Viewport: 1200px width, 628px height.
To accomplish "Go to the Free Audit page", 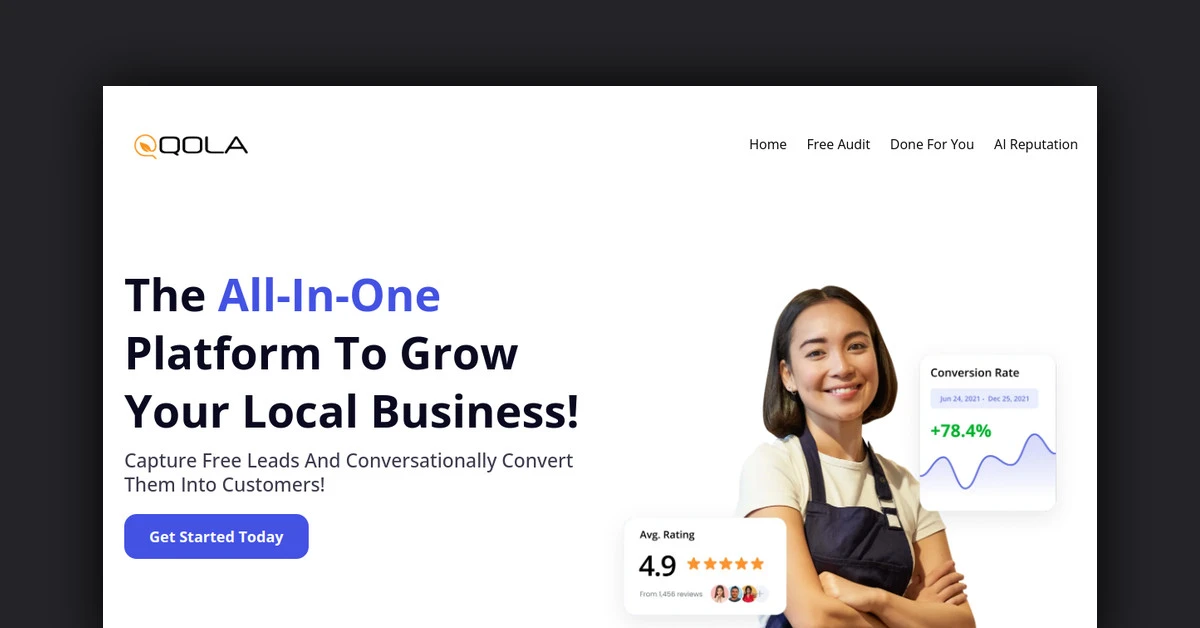I will coord(838,144).
